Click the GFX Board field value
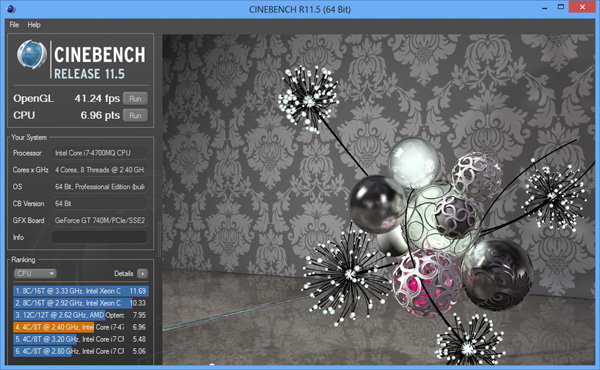The image size is (600, 370). tap(99, 220)
